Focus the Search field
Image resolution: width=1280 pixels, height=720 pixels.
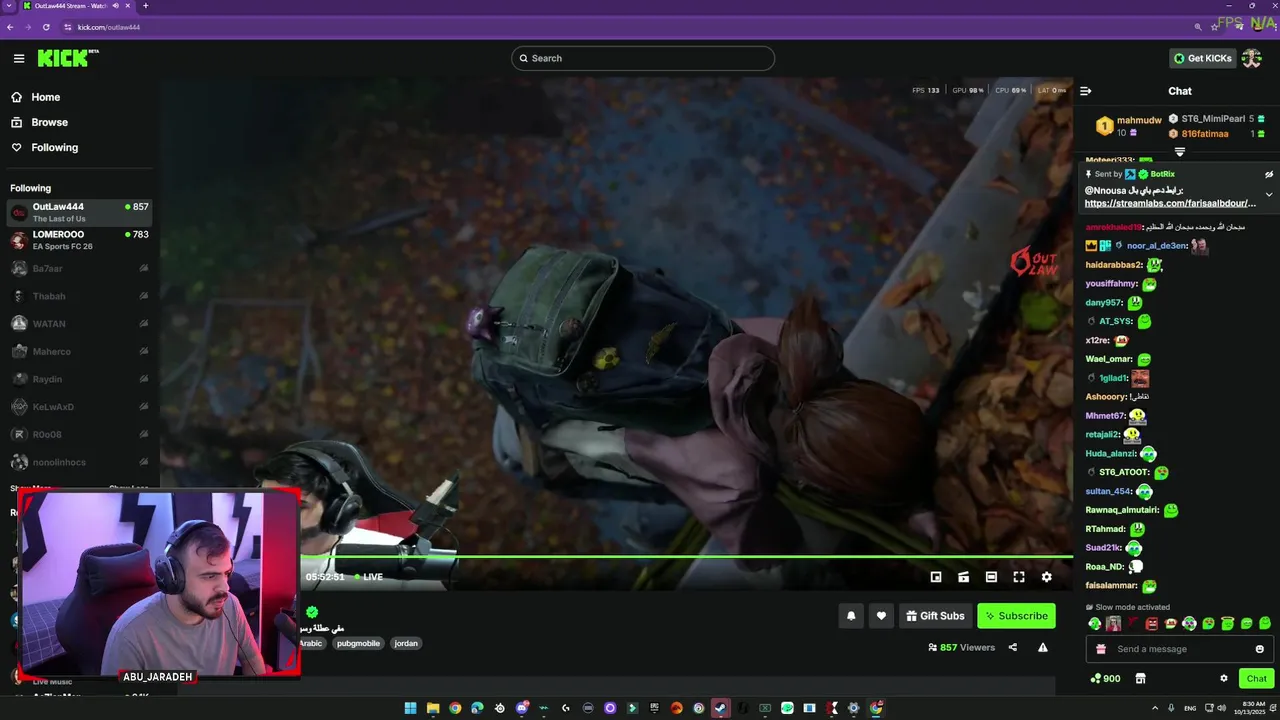tap(643, 58)
